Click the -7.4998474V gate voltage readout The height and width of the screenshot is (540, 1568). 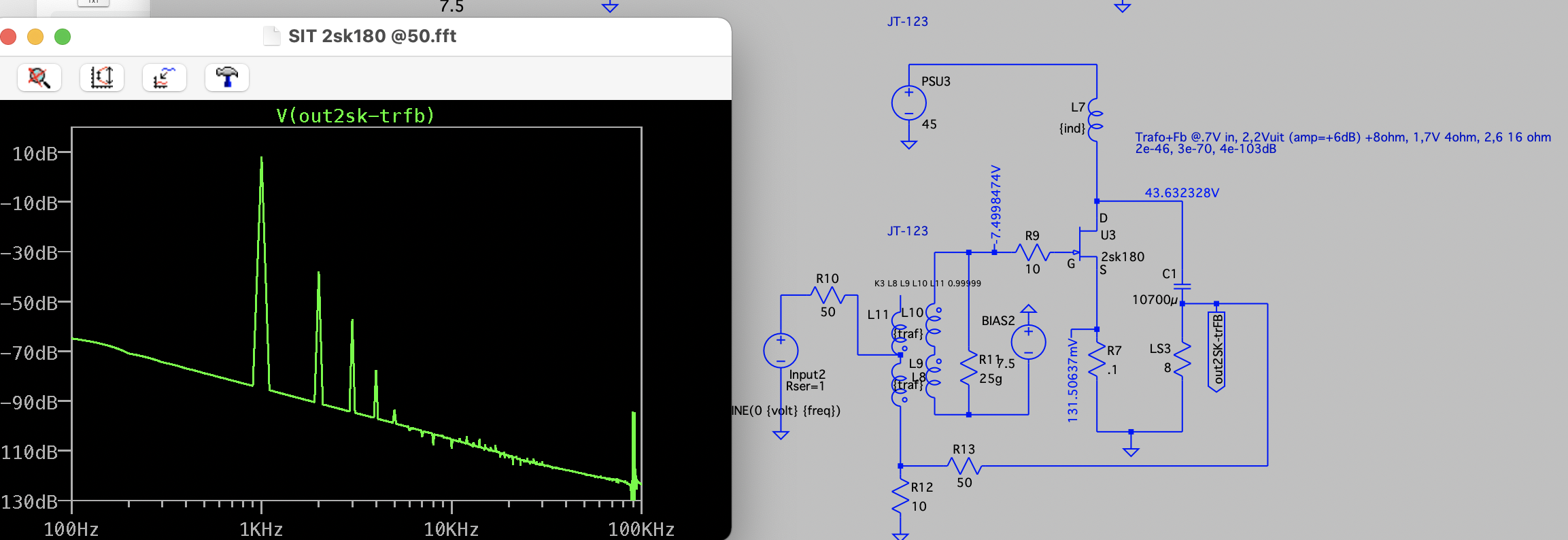[995, 203]
